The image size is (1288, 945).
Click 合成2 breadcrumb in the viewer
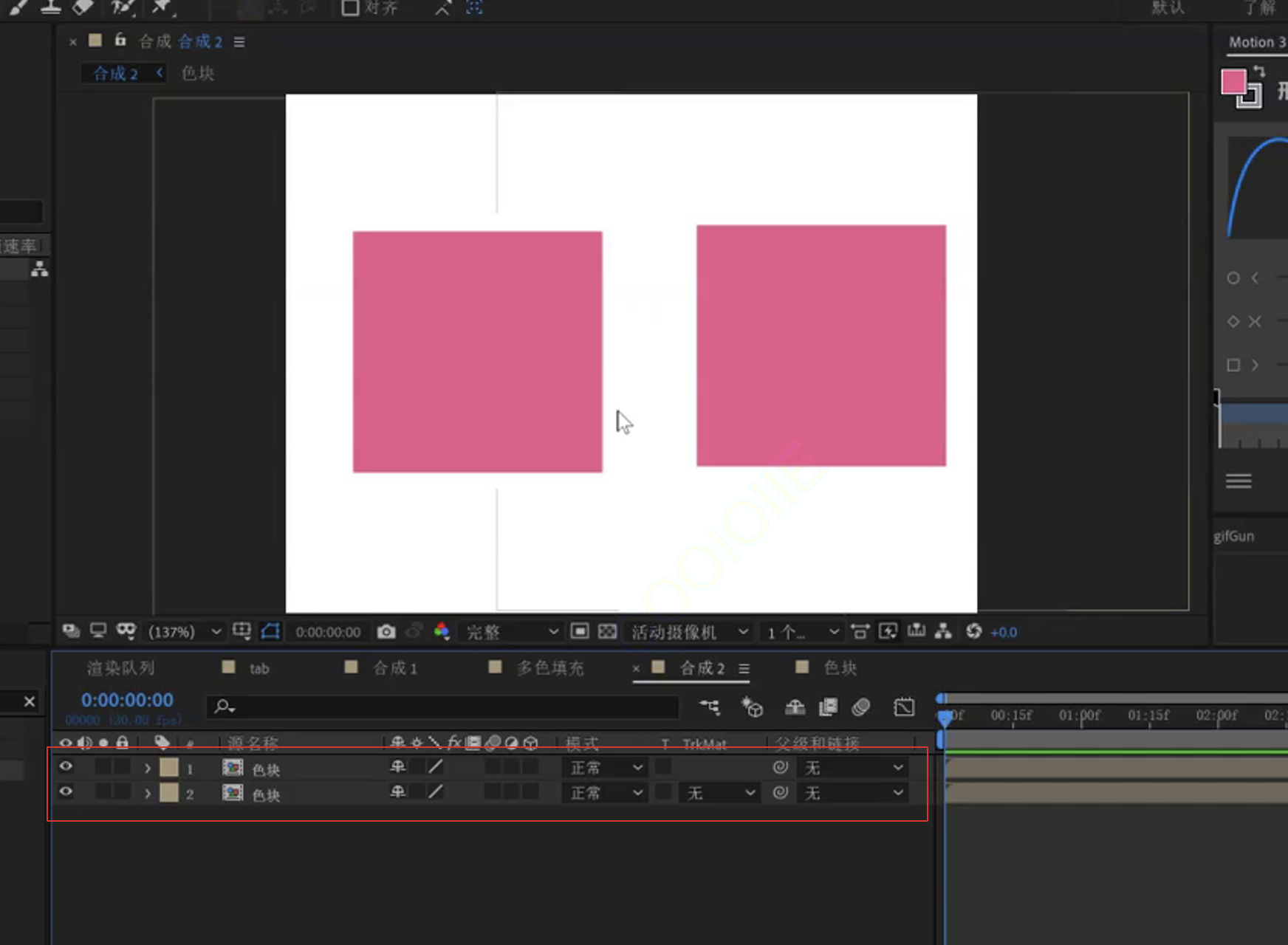[x=115, y=73]
